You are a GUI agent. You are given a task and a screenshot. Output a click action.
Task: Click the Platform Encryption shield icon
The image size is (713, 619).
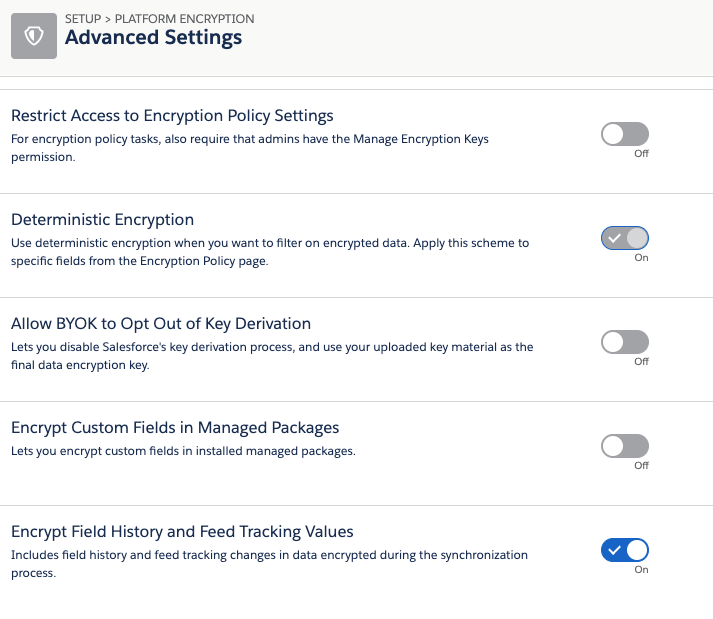click(x=33, y=35)
